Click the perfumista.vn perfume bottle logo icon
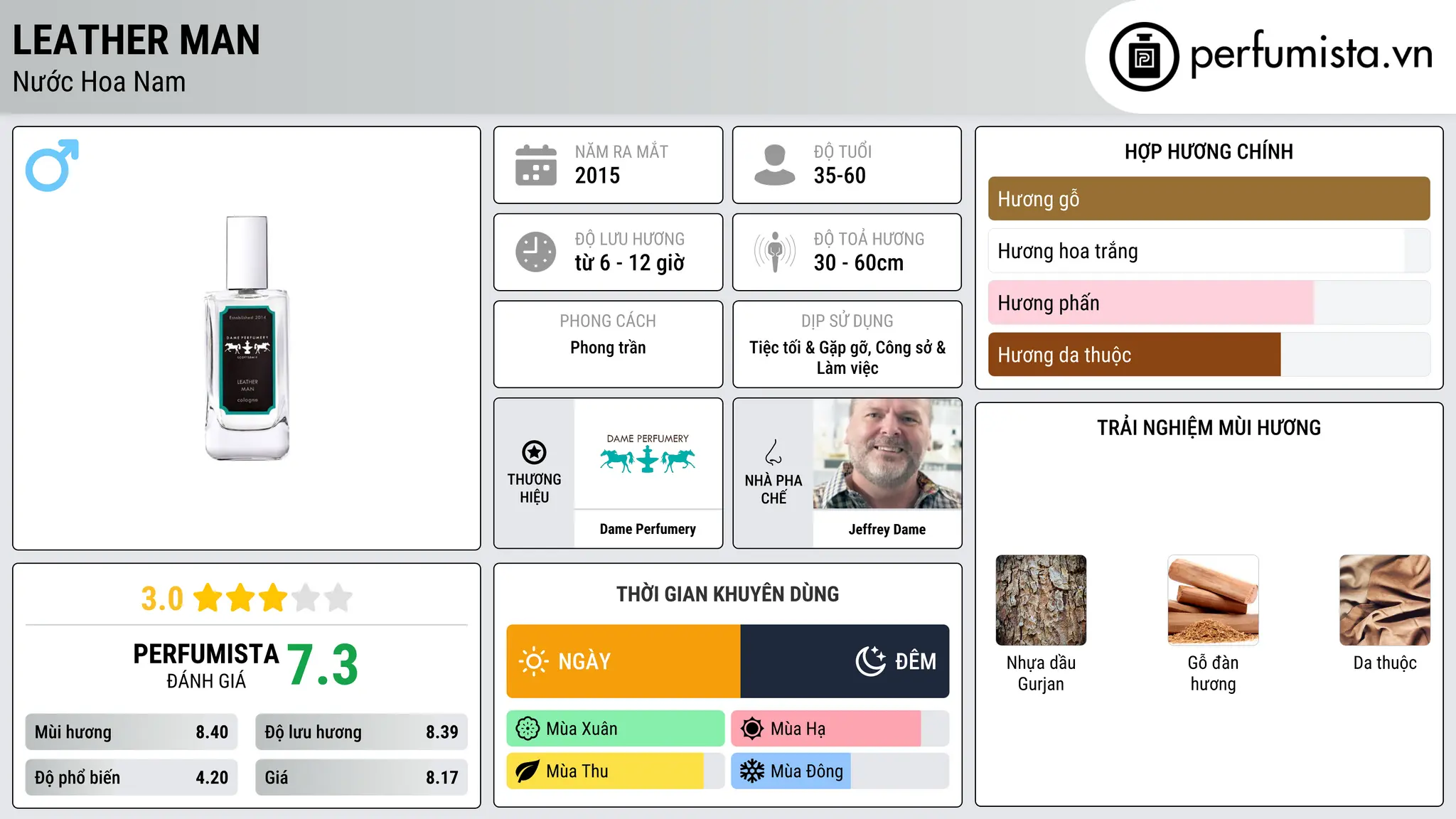The height and width of the screenshot is (819, 1456). coord(1144,57)
